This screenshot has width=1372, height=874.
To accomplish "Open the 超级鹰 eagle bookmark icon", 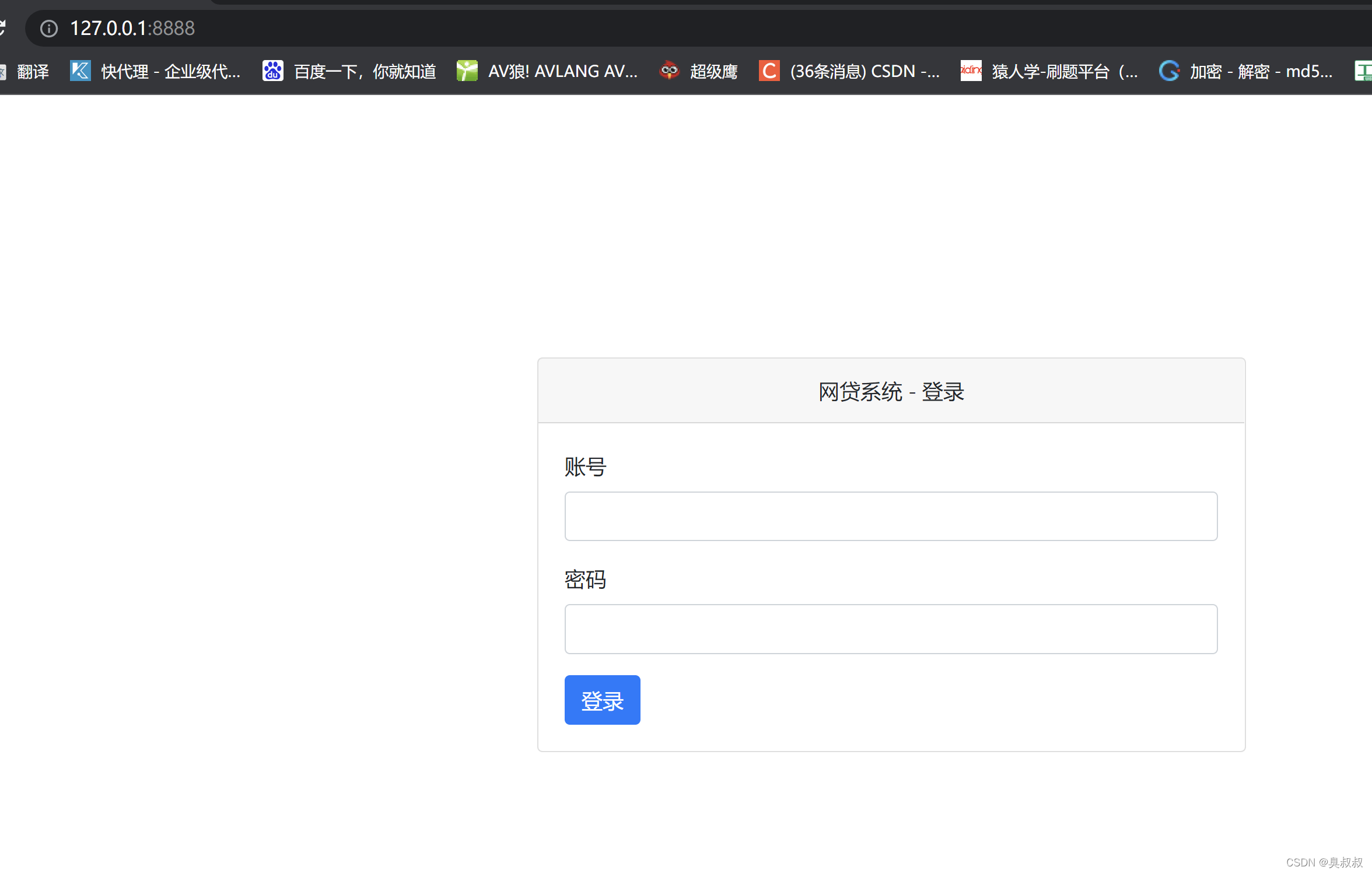I will coord(669,71).
